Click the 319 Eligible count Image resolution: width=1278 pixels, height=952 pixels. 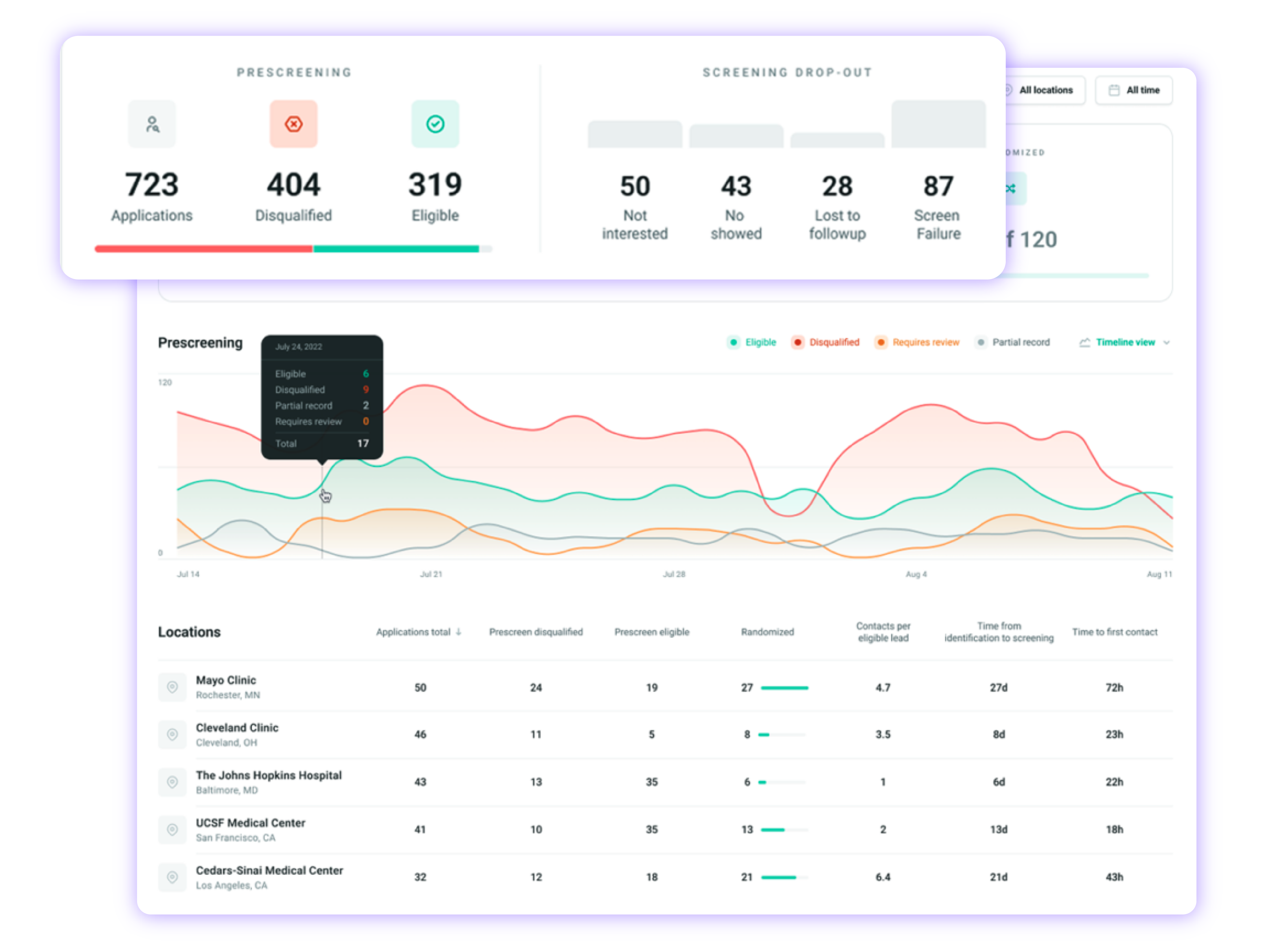click(x=435, y=185)
